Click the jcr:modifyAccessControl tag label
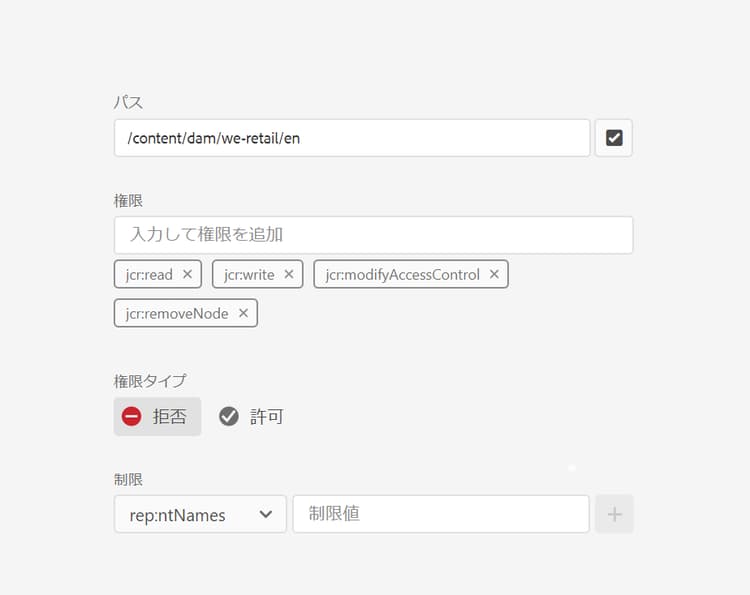750x595 pixels. pos(402,275)
